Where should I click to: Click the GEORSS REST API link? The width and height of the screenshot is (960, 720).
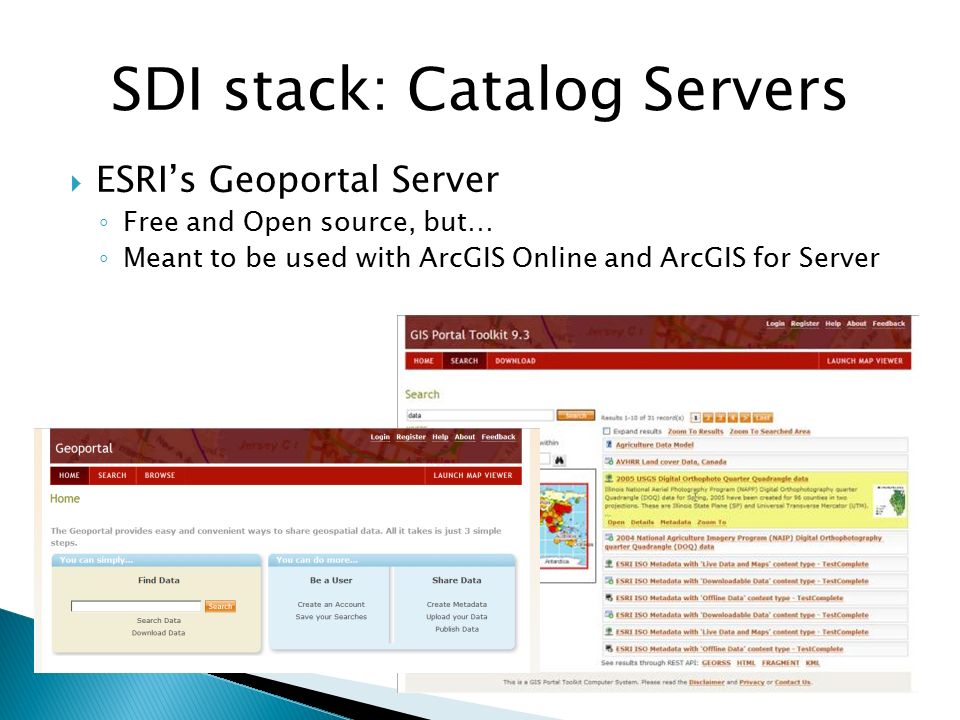(716, 663)
